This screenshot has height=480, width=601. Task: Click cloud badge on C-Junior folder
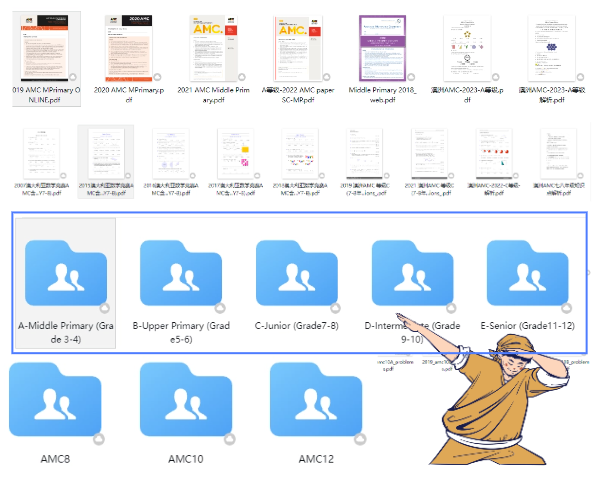335,308
